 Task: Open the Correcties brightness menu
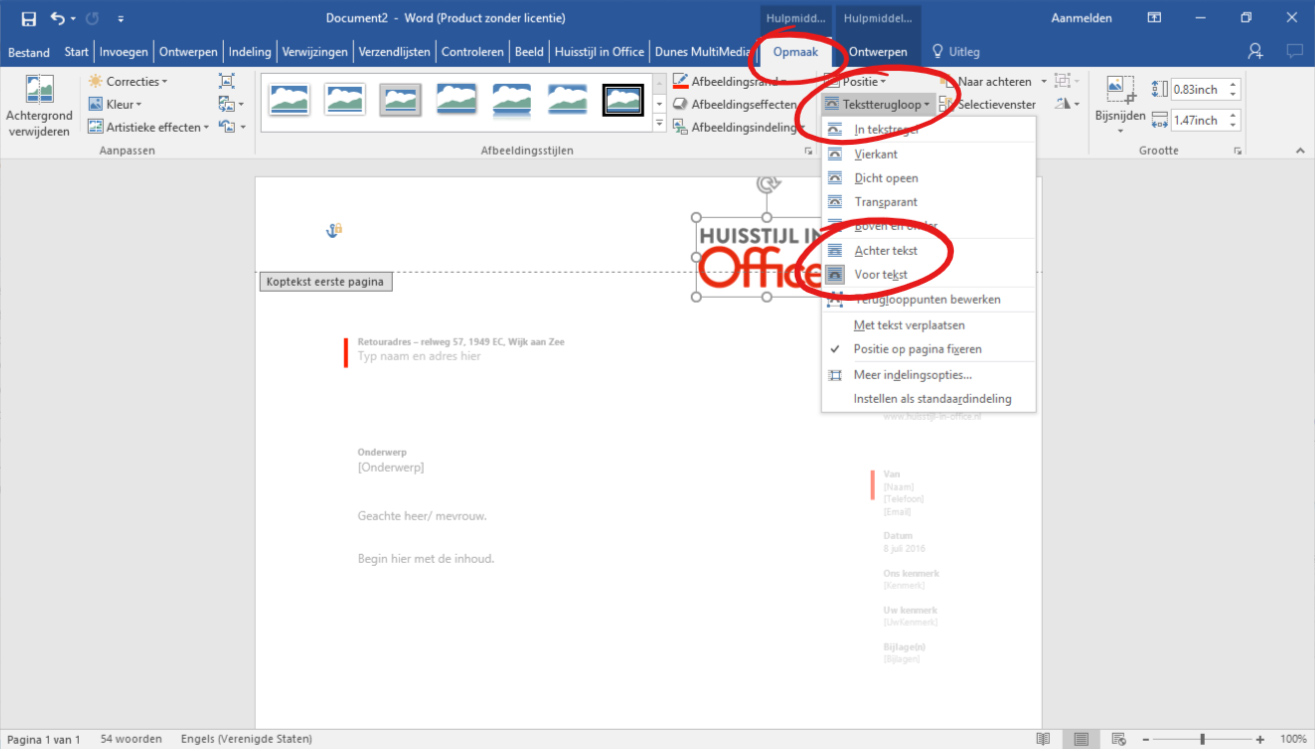tap(128, 81)
